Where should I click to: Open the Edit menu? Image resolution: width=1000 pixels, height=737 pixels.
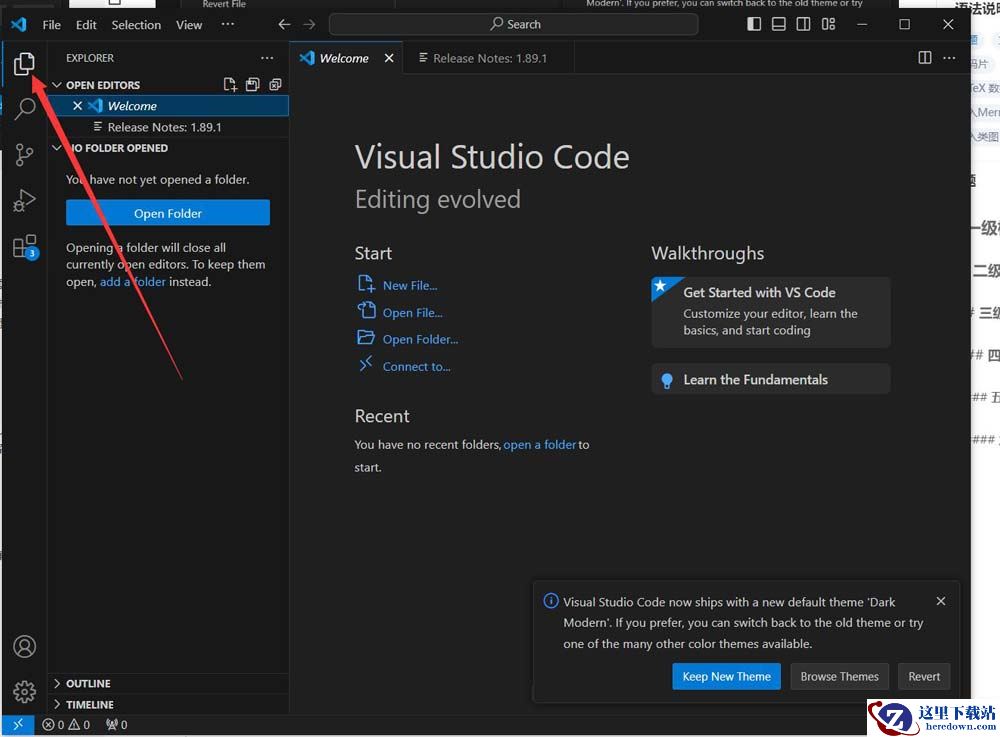click(86, 25)
